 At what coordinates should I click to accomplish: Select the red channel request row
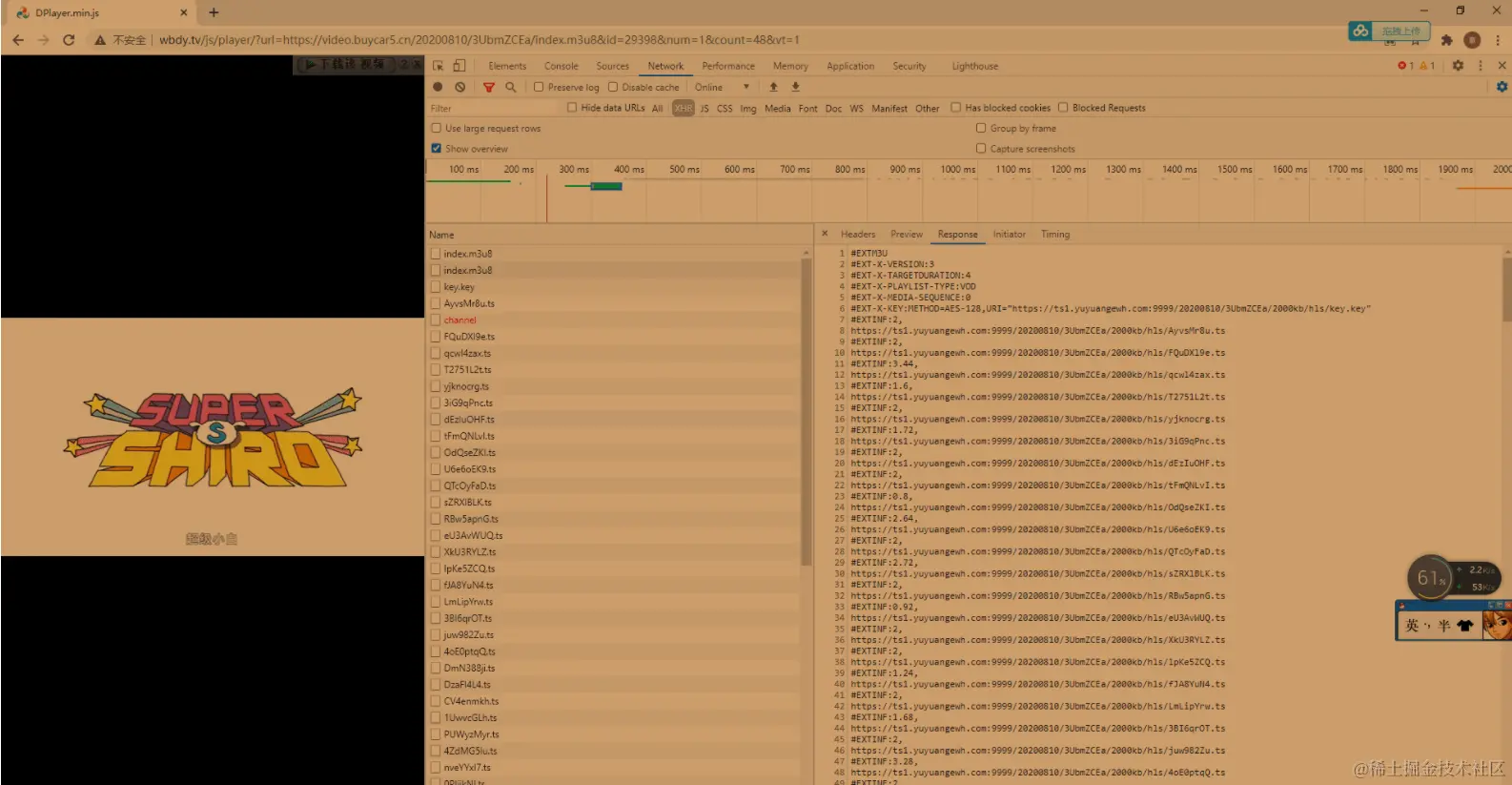tap(616, 320)
